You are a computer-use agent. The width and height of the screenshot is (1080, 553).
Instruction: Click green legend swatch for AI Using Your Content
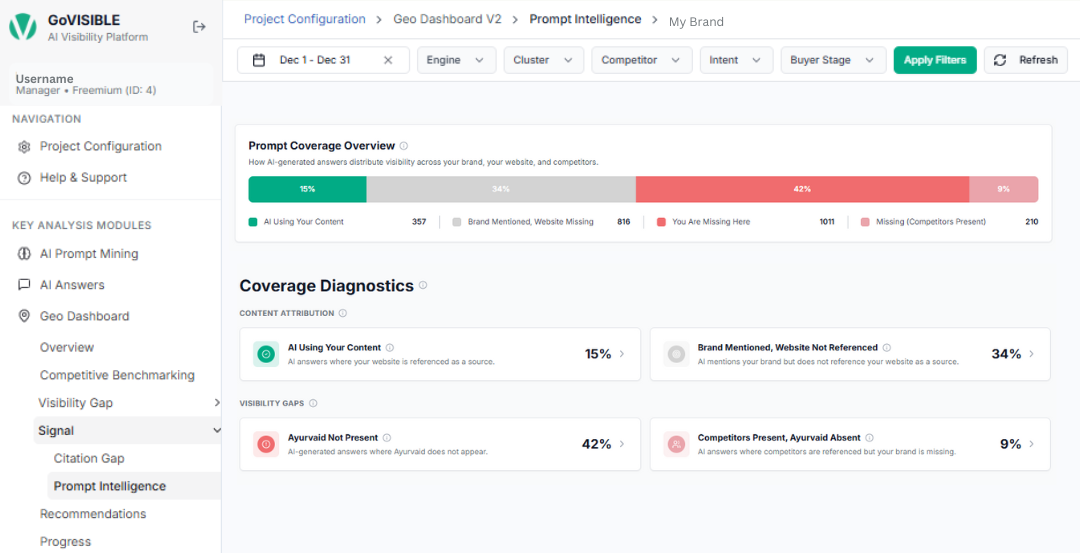pos(253,222)
